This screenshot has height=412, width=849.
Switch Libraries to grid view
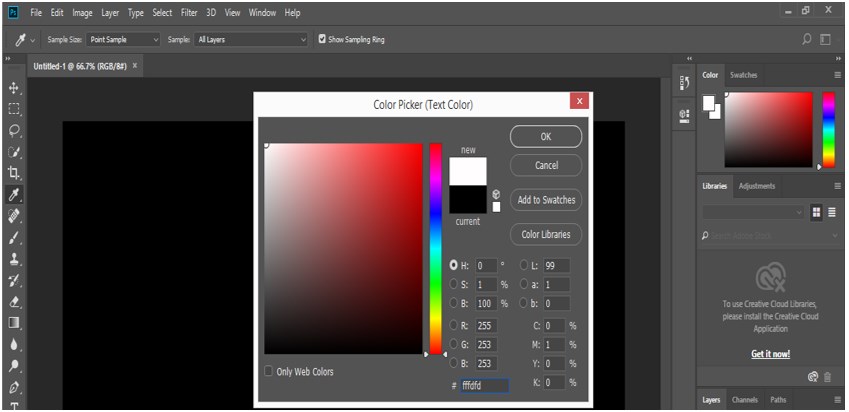pyautogui.click(x=816, y=212)
